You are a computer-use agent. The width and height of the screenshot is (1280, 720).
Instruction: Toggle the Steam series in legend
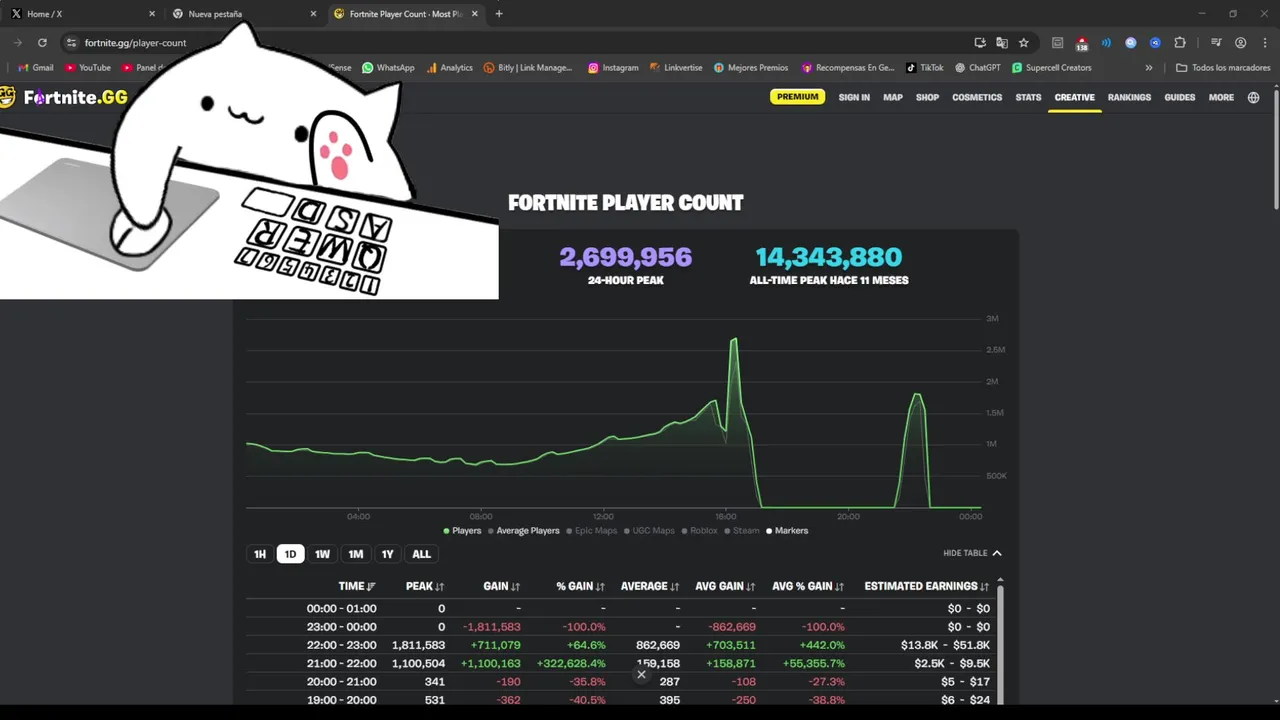click(x=742, y=531)
